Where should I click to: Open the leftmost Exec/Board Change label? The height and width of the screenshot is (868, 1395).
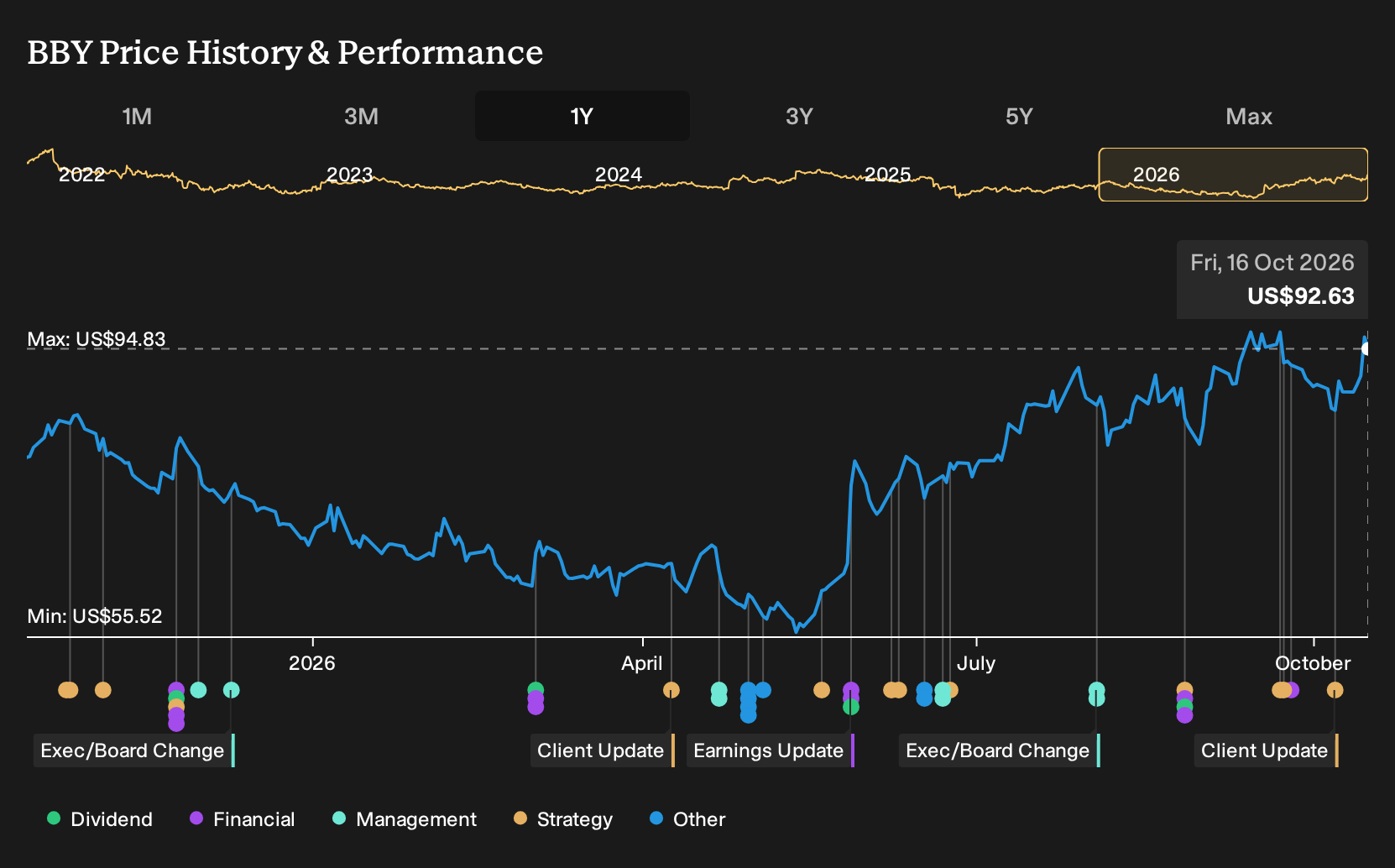tap(134, 750)
